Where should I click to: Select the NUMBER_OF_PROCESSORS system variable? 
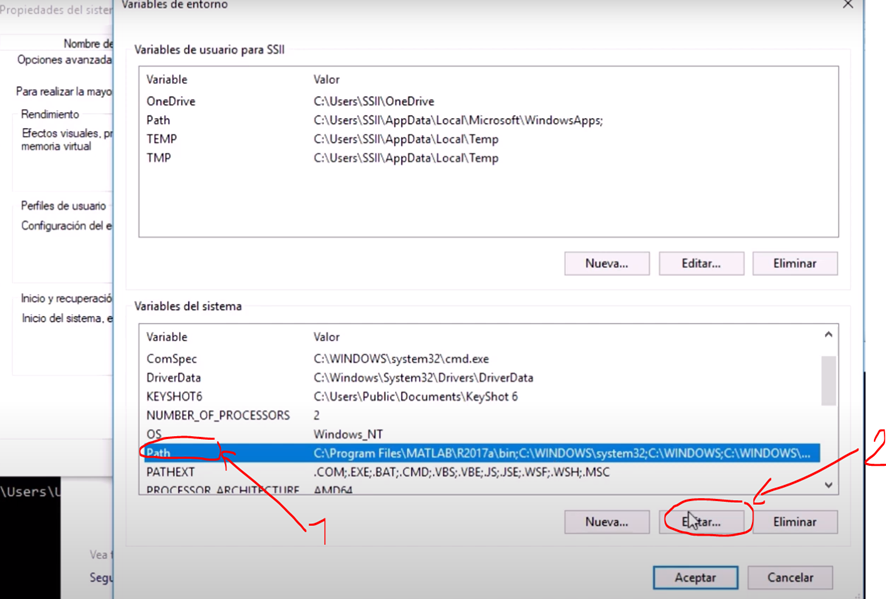click(217, 415)
